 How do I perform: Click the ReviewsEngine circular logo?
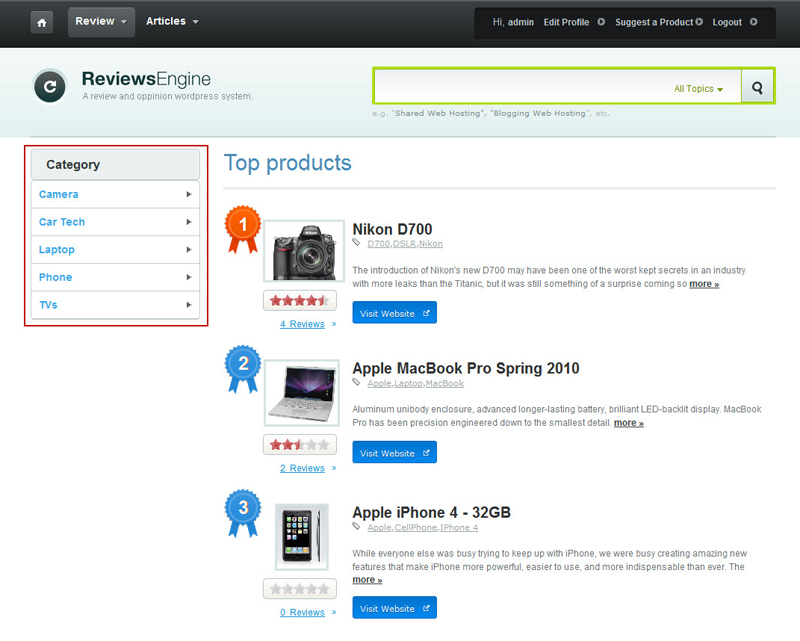[x=50, y=86]
